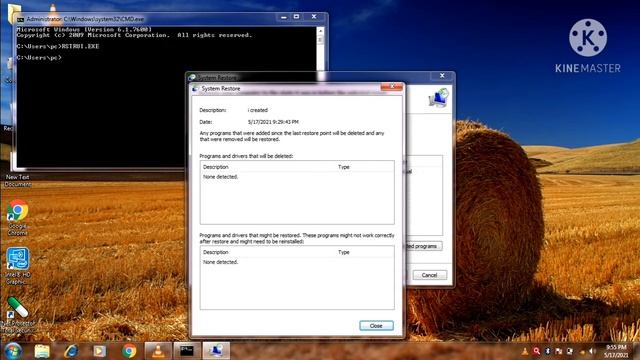This screenshot has width=640, height=360.
Task: Open Windows Media Player taskbar icon
Action: (x=100, y=351)
